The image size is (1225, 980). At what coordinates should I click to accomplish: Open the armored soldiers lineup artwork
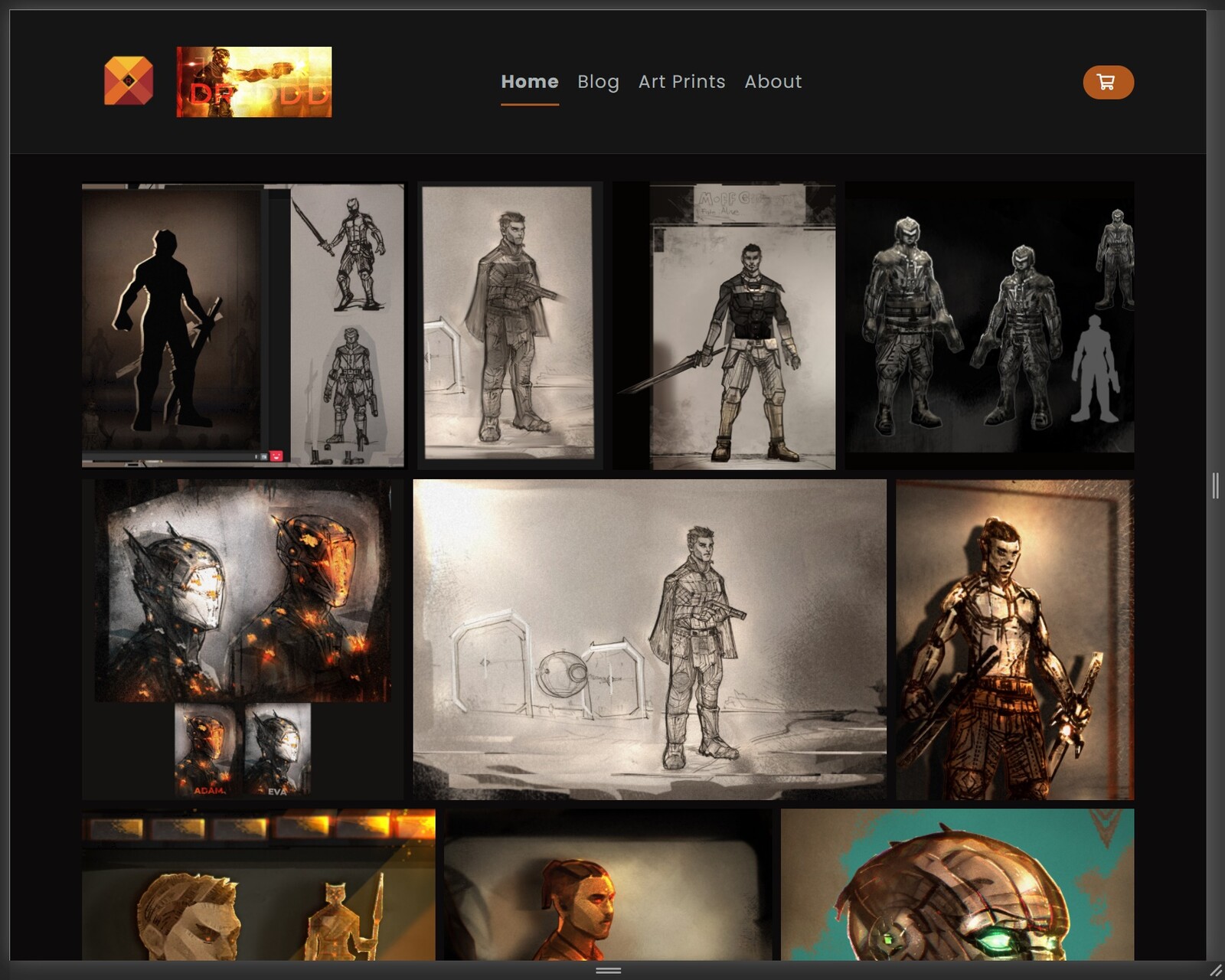(990, 325)
